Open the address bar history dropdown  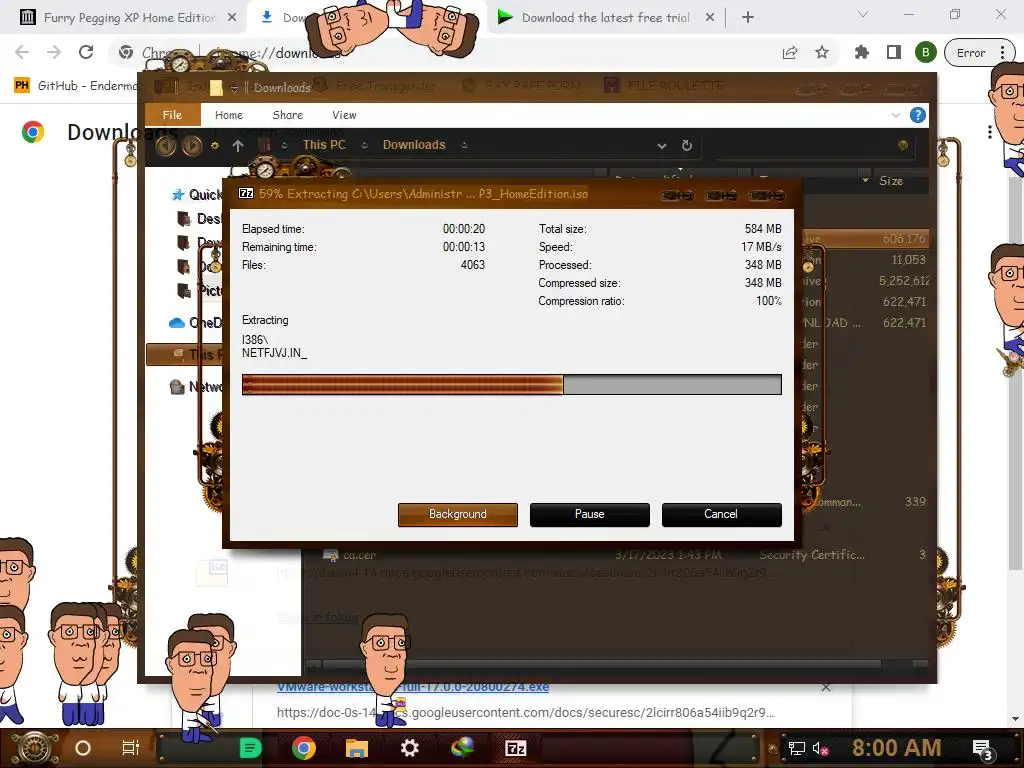point(662,146)
